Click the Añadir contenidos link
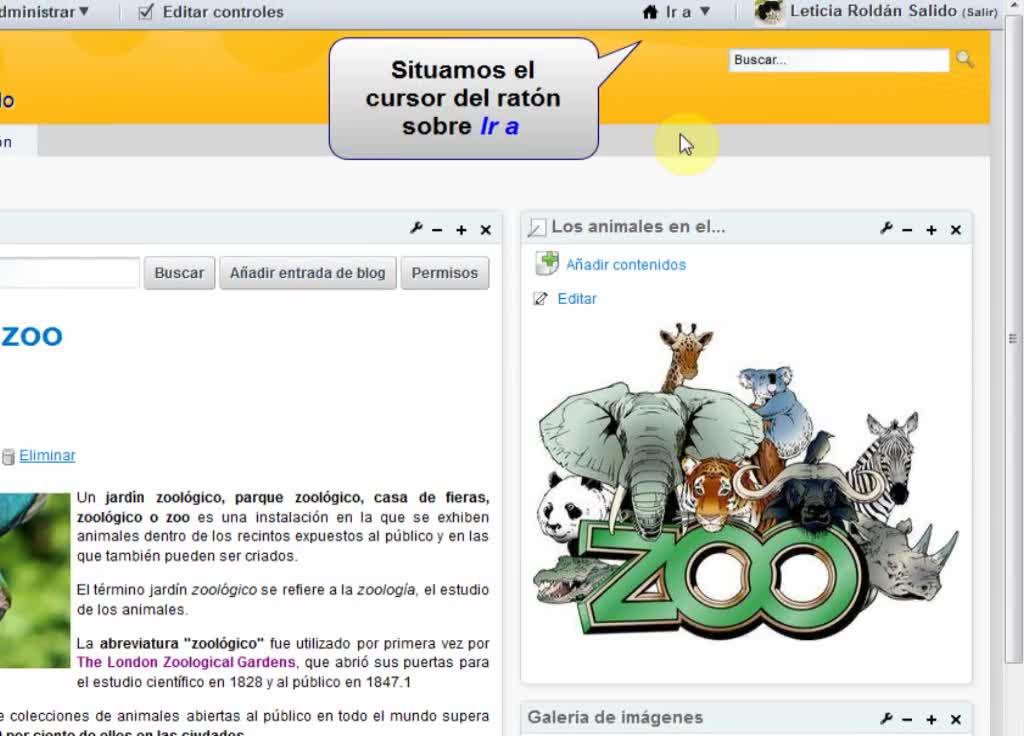 click(626, 264)
